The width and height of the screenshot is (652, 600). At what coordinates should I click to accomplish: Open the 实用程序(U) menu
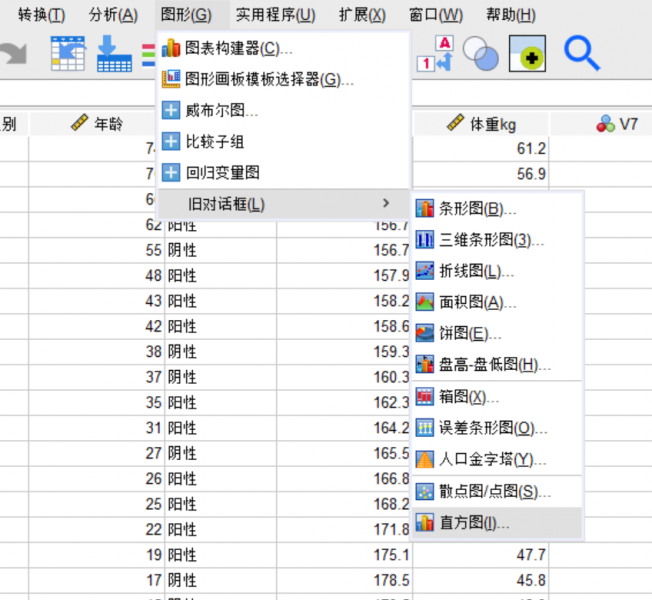pos(275,15)
